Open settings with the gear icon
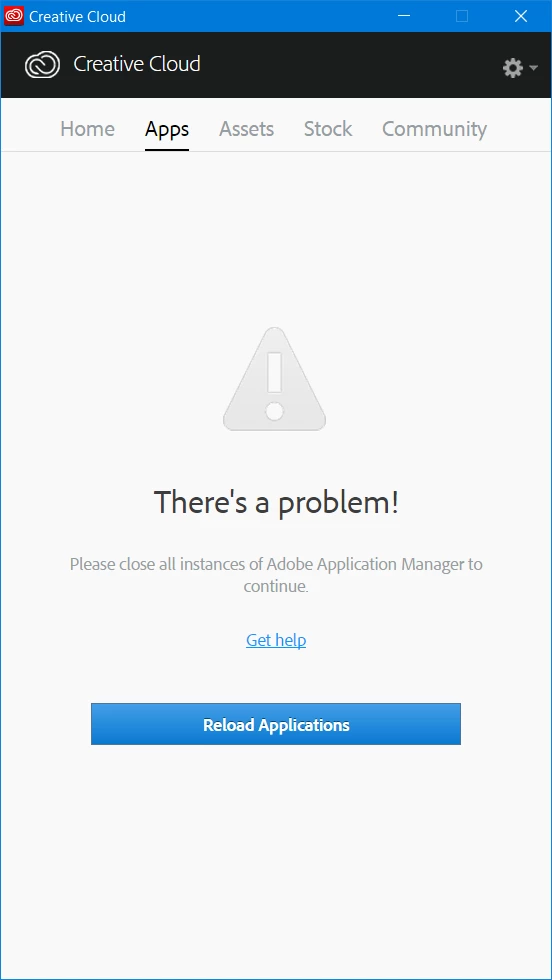Viewport: 552px width, 980px height. tap(513, 68)
